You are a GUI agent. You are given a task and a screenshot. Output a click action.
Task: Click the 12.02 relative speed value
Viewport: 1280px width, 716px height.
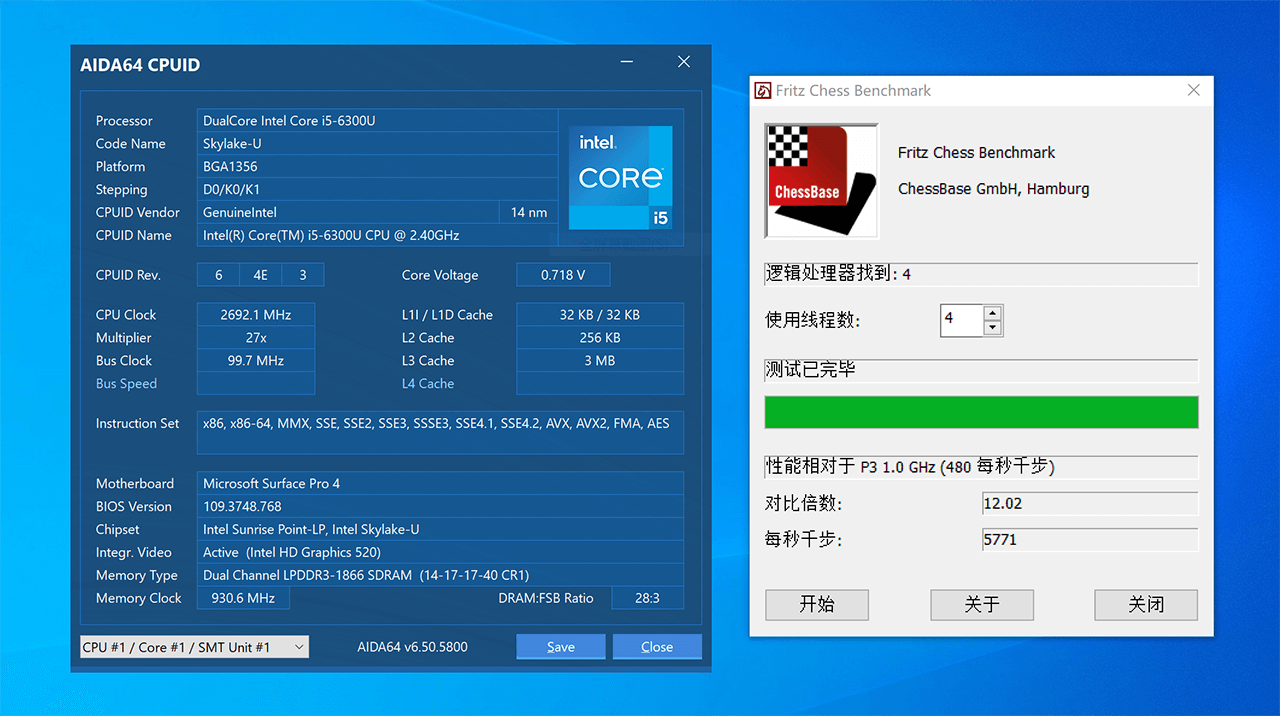coord(1090,503)
